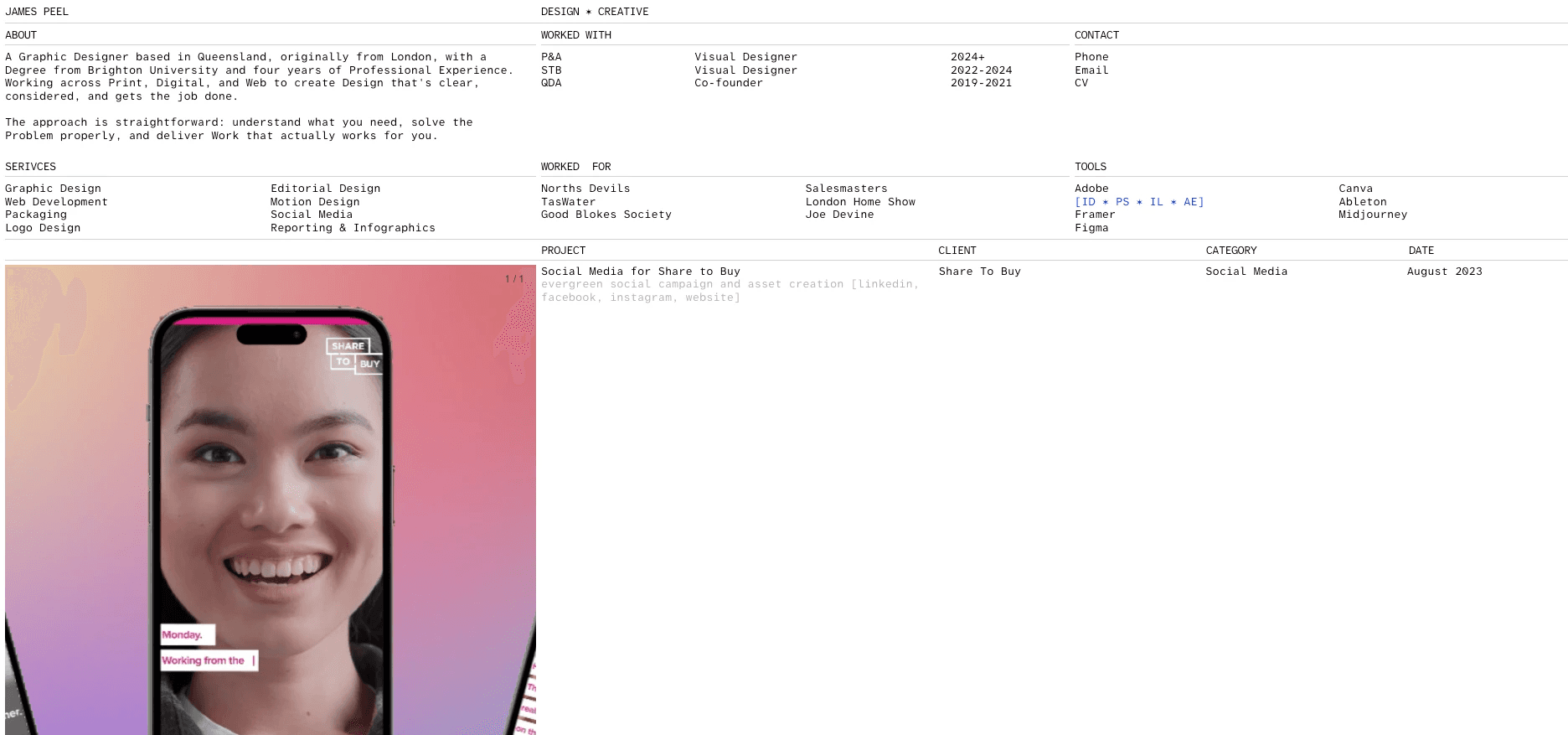Click the Social Media category cell
1568x735 pixels.
[x=1246, y=272]
